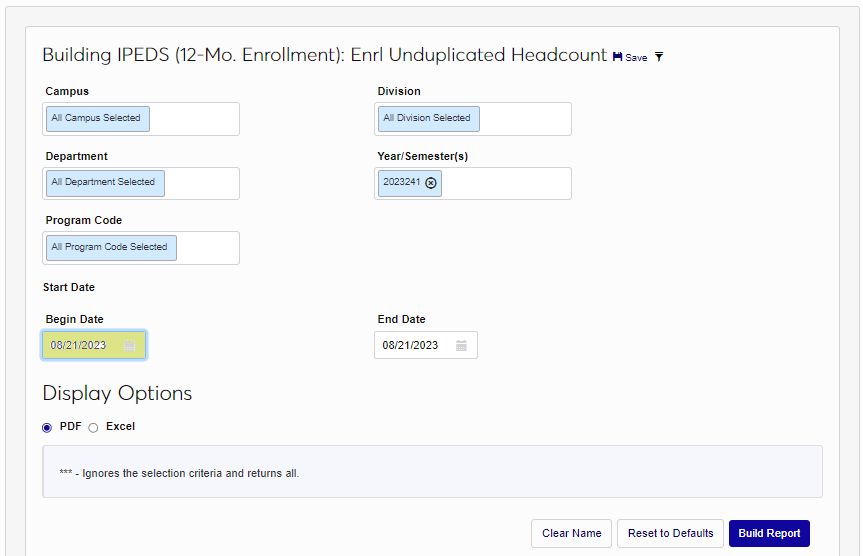Open the End Date calendar picker
Viewport: 863px width, 556px height.
click(461, 345)
